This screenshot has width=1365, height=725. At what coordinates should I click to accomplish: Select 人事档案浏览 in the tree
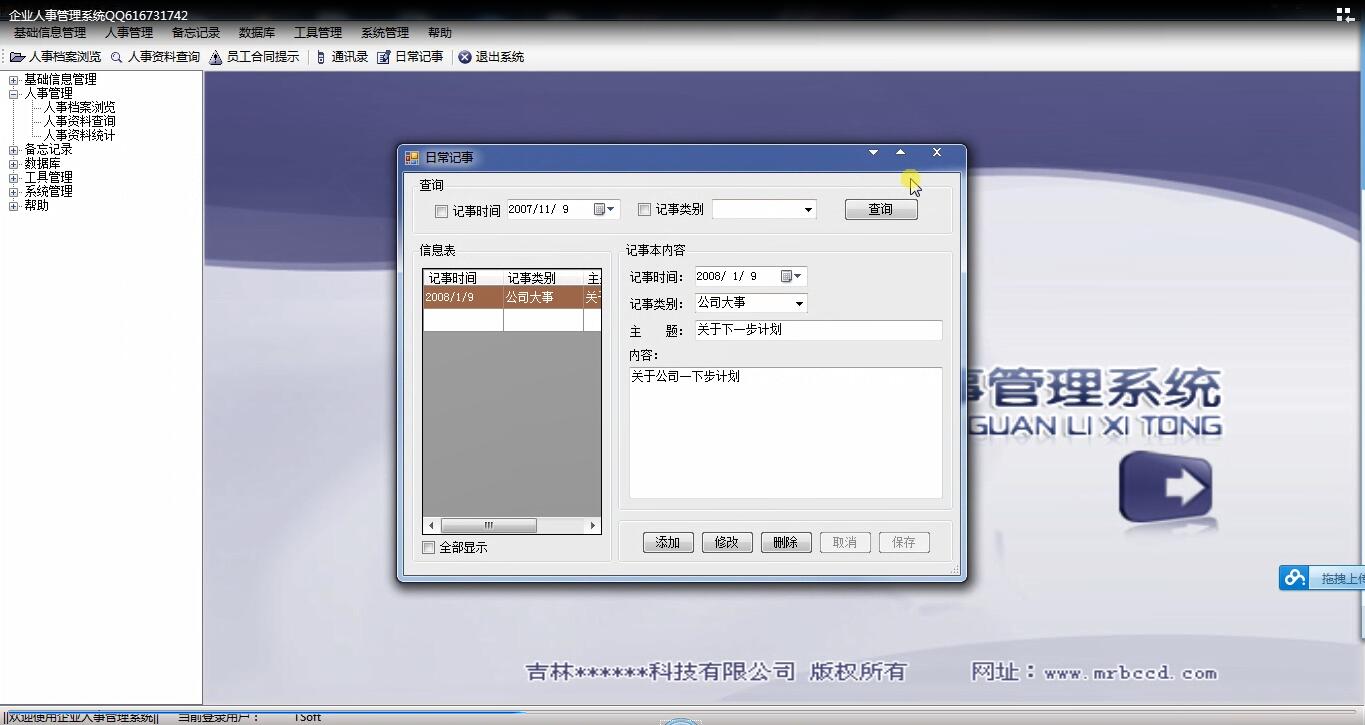point(79,107)
